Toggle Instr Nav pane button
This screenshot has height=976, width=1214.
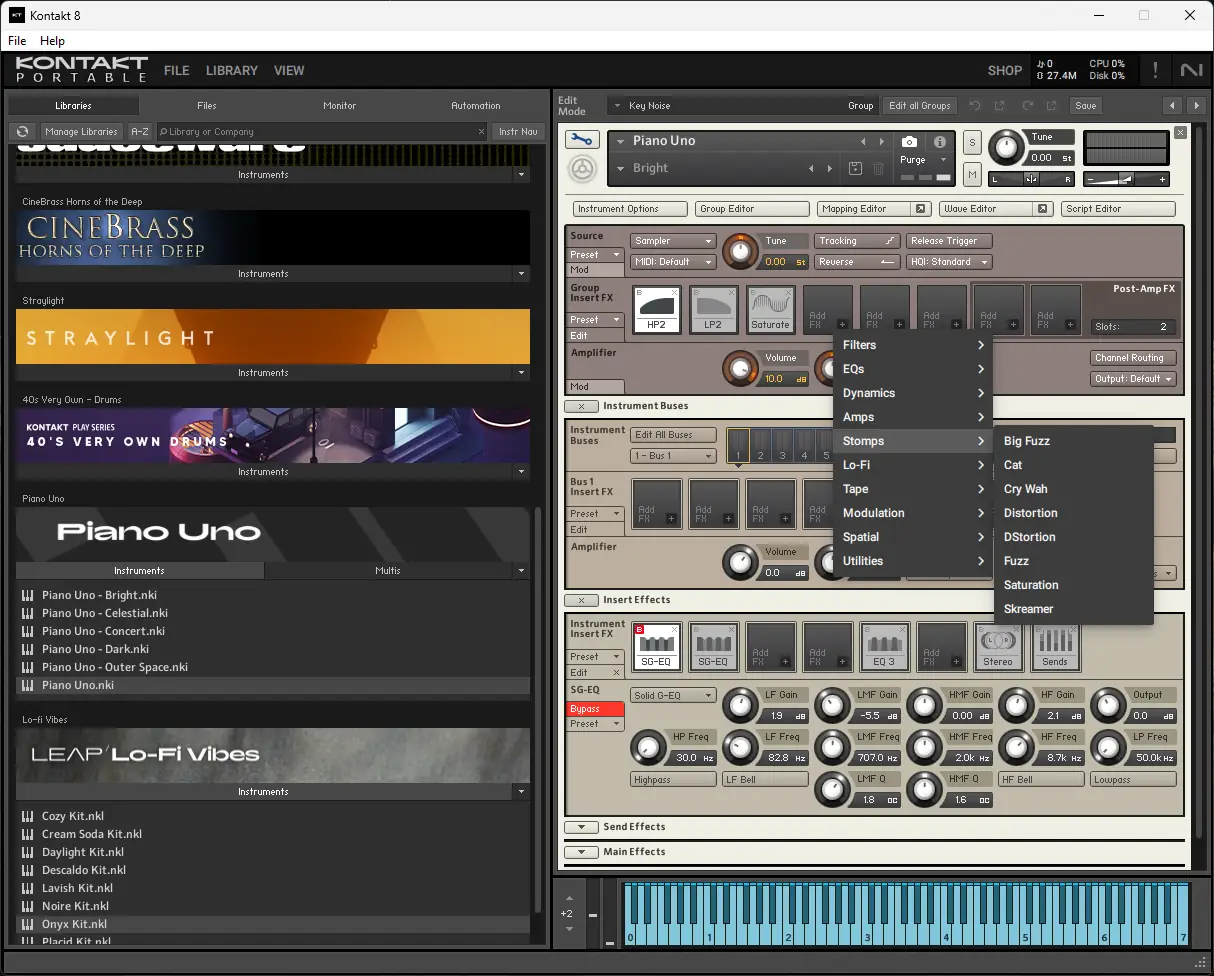pos(518,131)
